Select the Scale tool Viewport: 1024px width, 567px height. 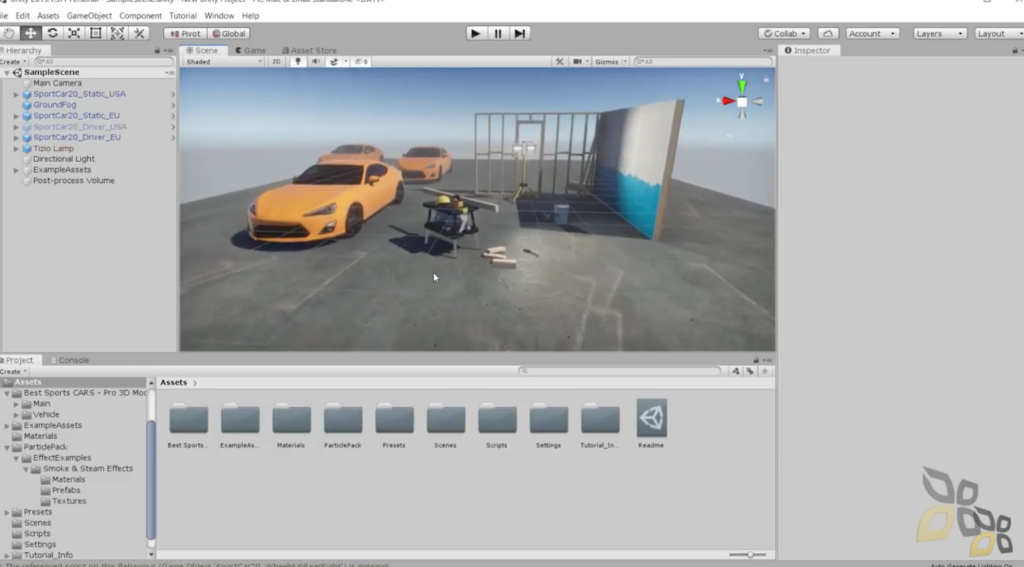pos(74,33)
